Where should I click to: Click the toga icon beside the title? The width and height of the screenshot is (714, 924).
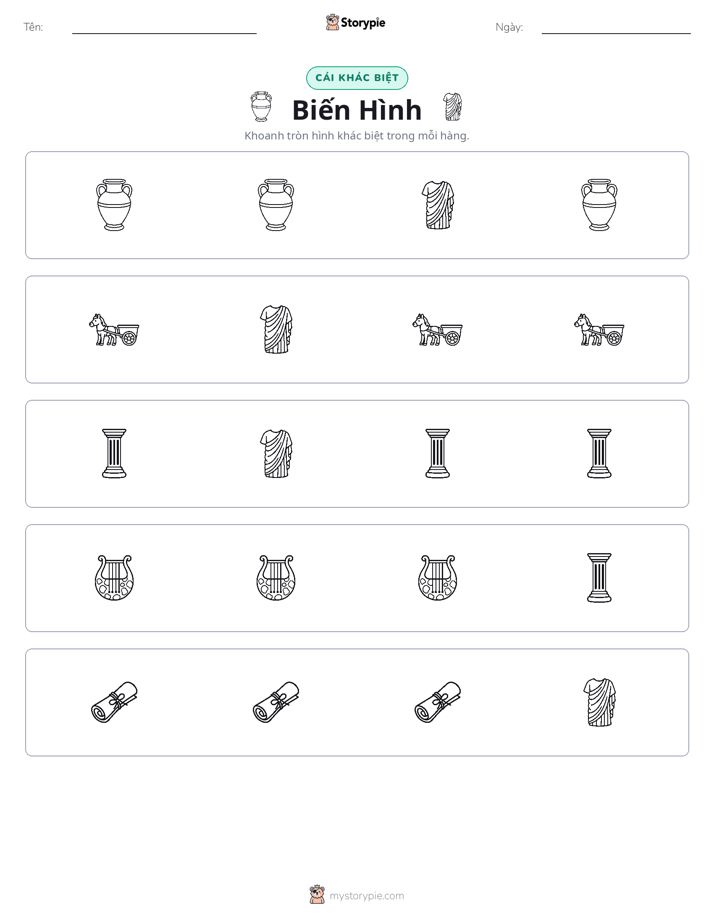(x=452, y=107)
